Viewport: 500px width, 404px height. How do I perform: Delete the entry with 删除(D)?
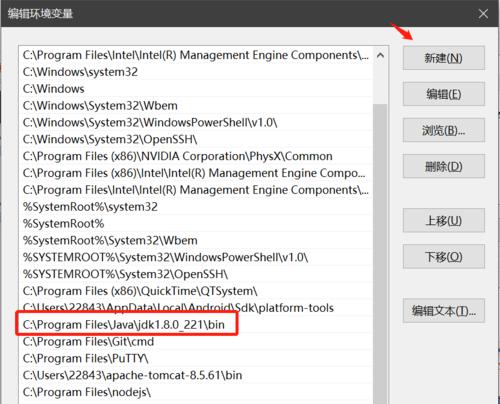pos(444,166)
